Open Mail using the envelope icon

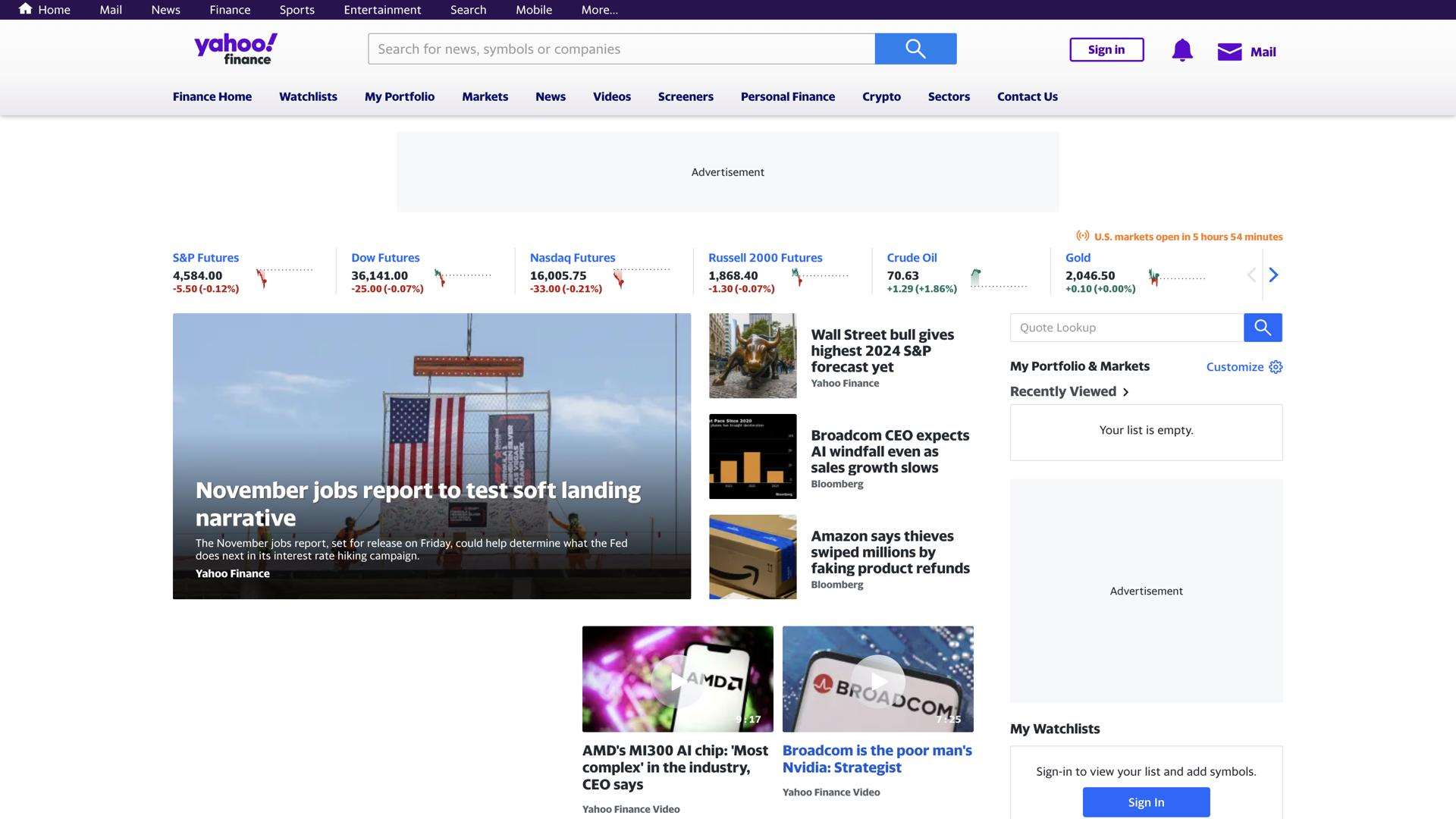point(1228,52)
